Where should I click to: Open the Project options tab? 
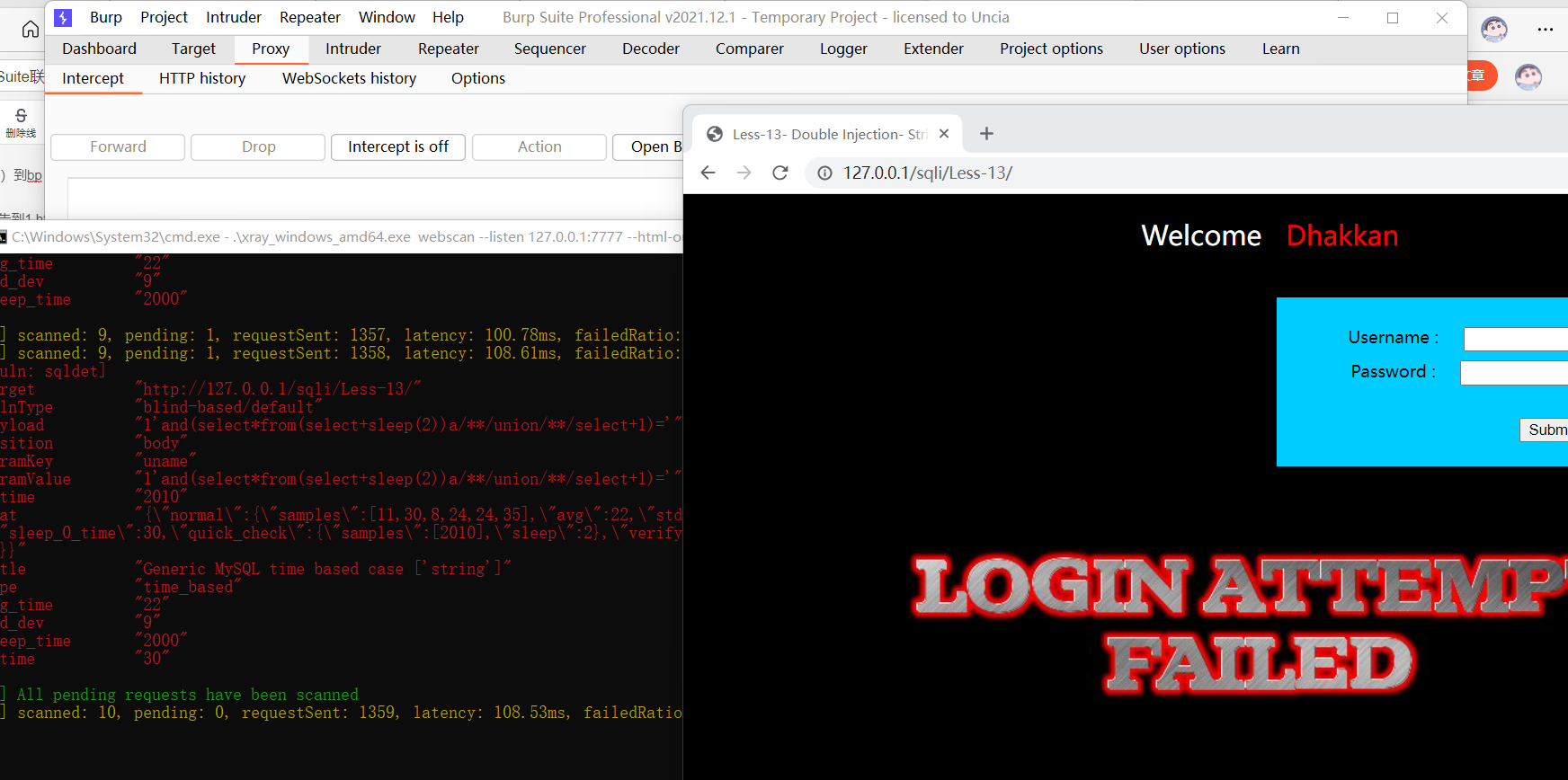tap(1051, 49)
